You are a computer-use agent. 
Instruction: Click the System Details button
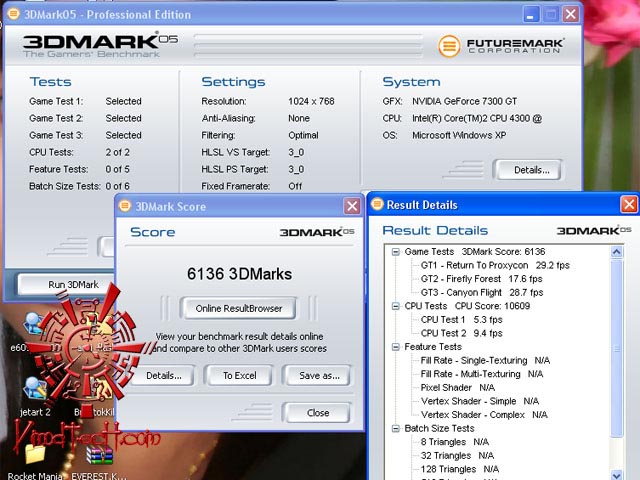(x=528, y=170)
